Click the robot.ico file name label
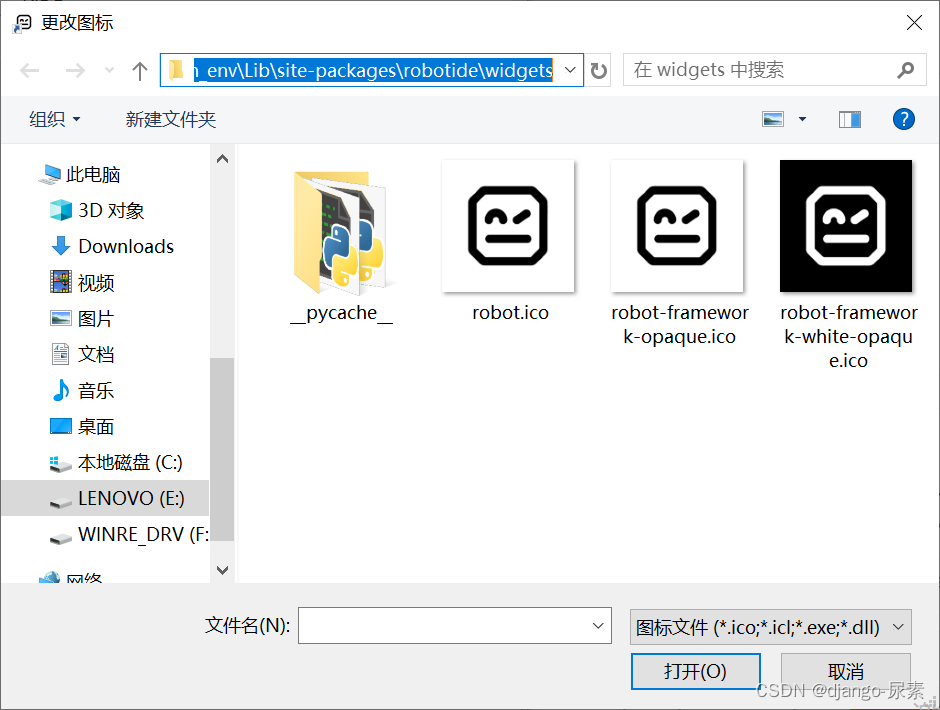940x710 pixels. (510, 312)
